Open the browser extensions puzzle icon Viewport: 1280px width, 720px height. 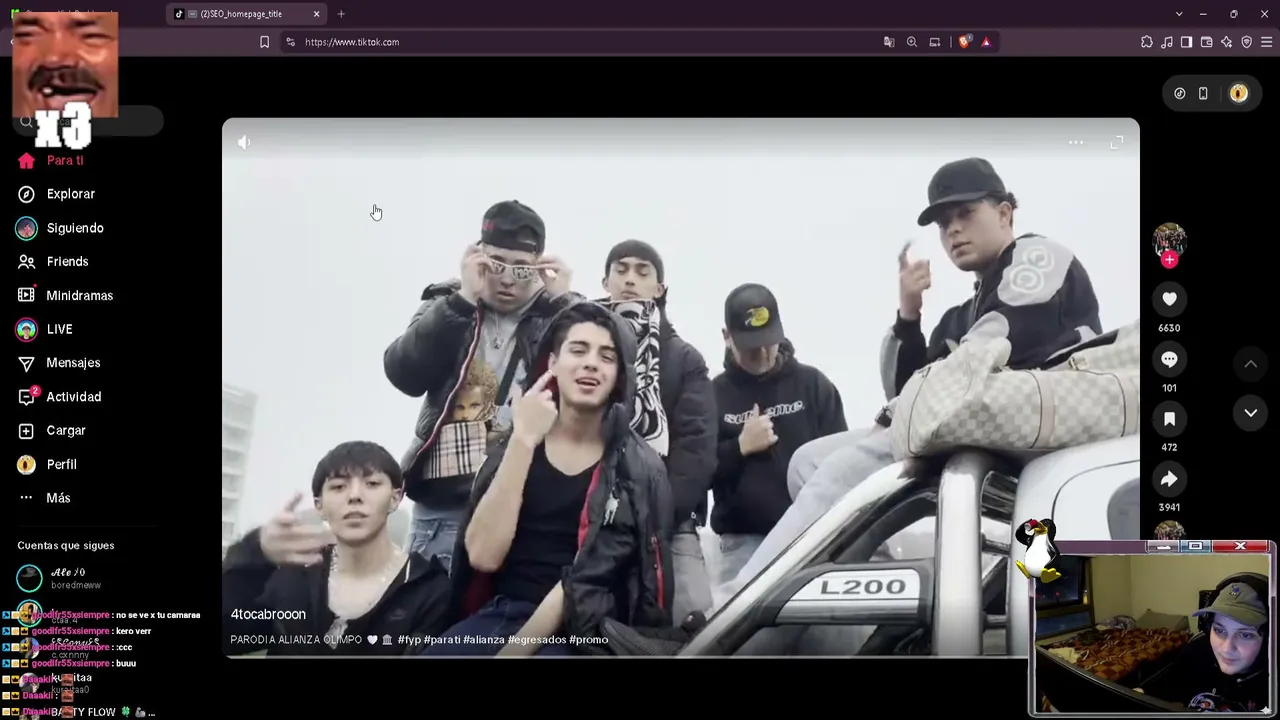1147,42
